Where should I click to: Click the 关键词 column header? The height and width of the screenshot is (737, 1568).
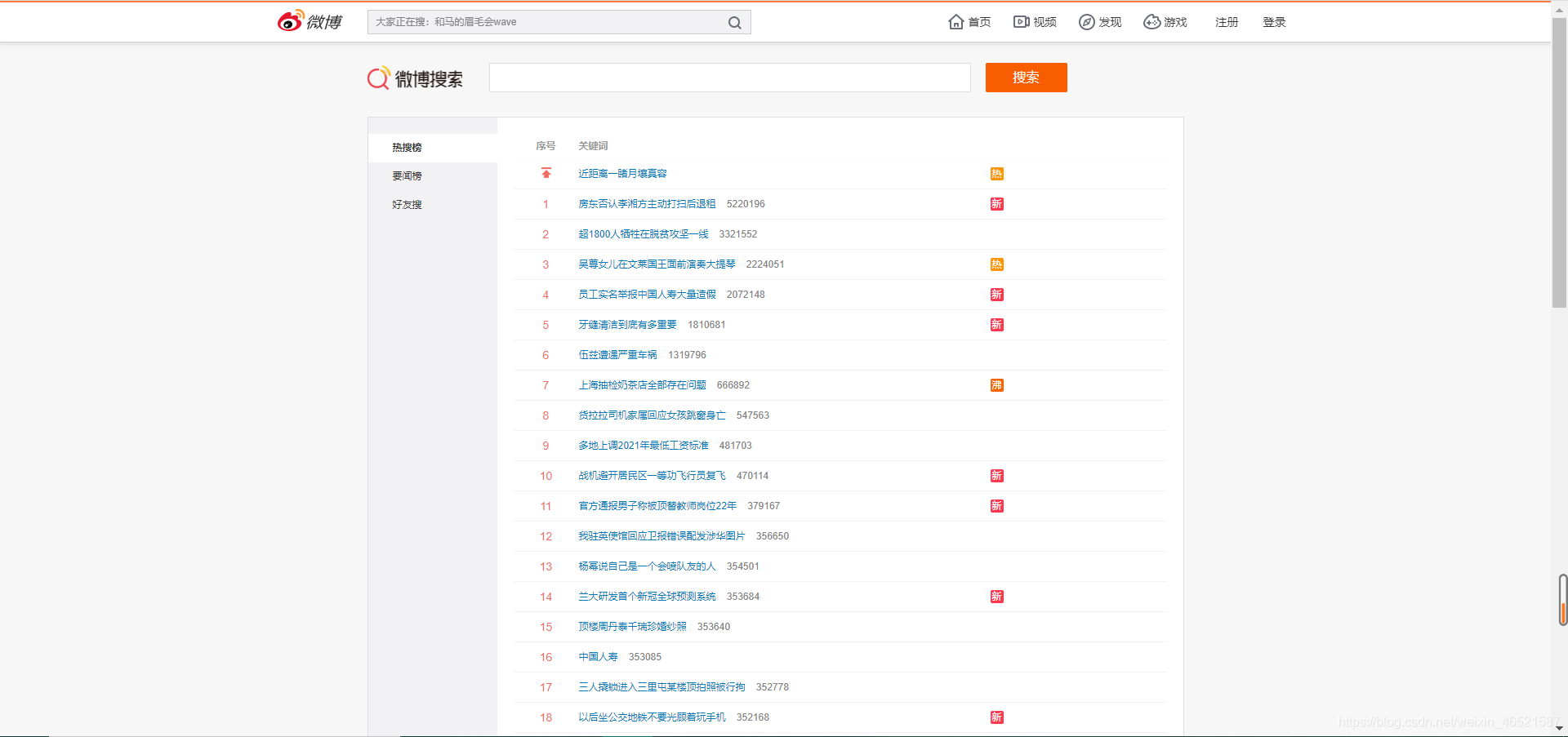tap(593, 146)
